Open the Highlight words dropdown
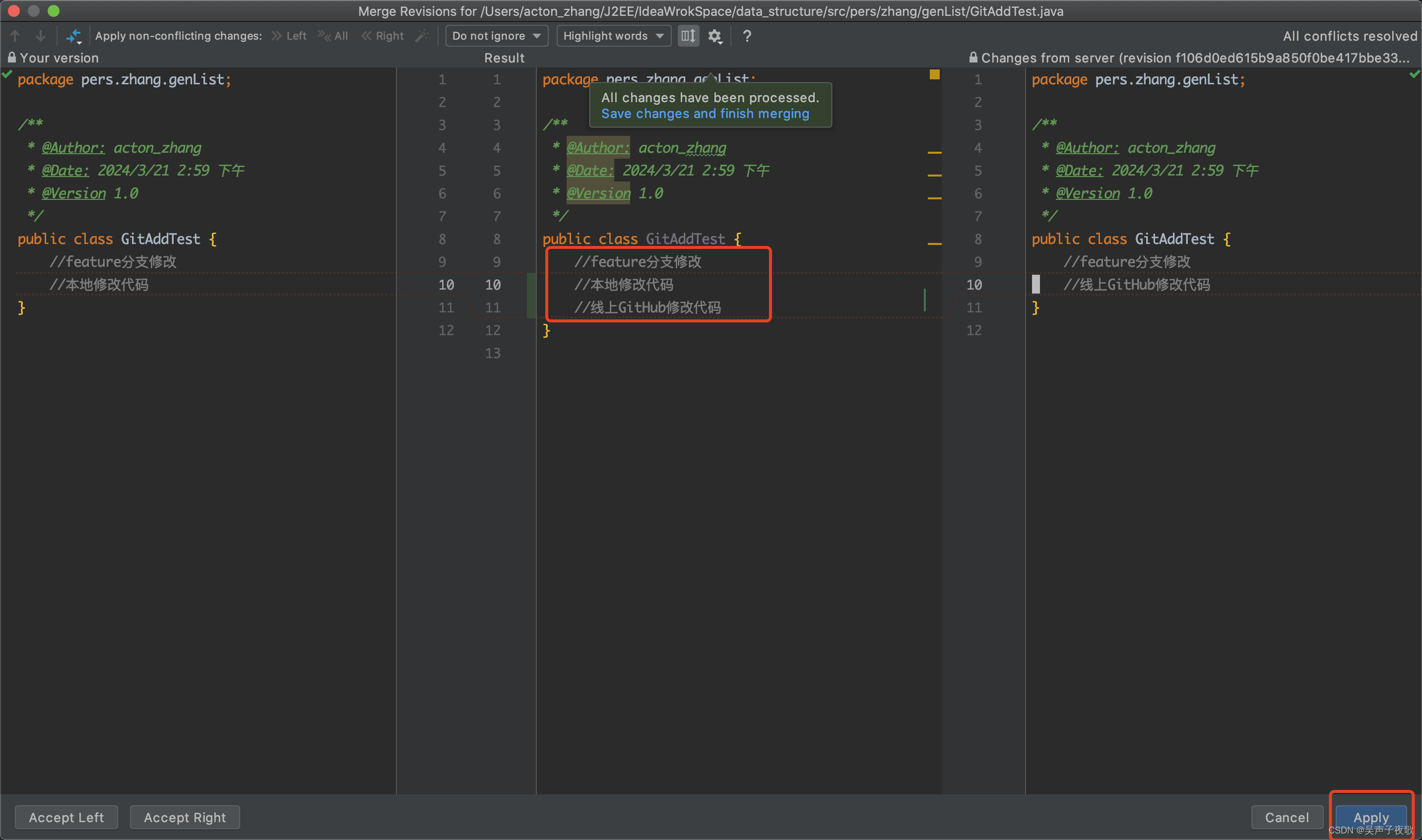The image size is (1422, 840). coord(613,36)
